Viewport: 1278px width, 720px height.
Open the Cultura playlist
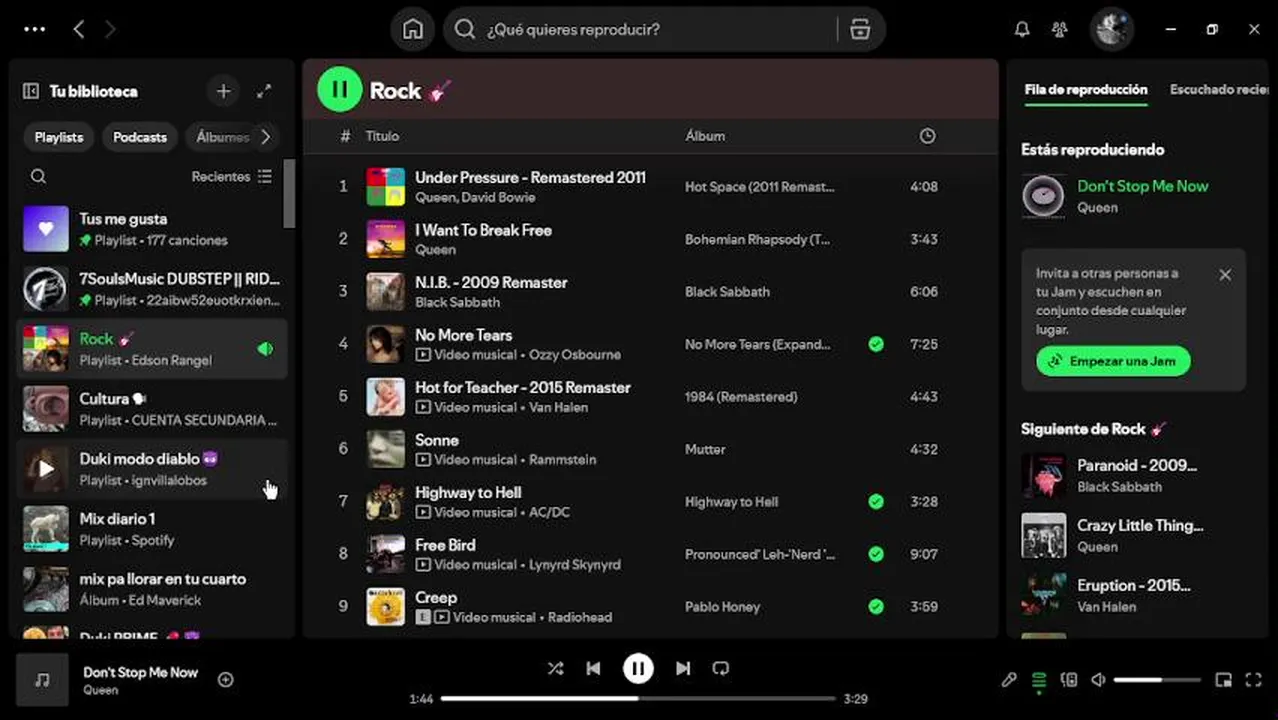(x=152, y=409)
